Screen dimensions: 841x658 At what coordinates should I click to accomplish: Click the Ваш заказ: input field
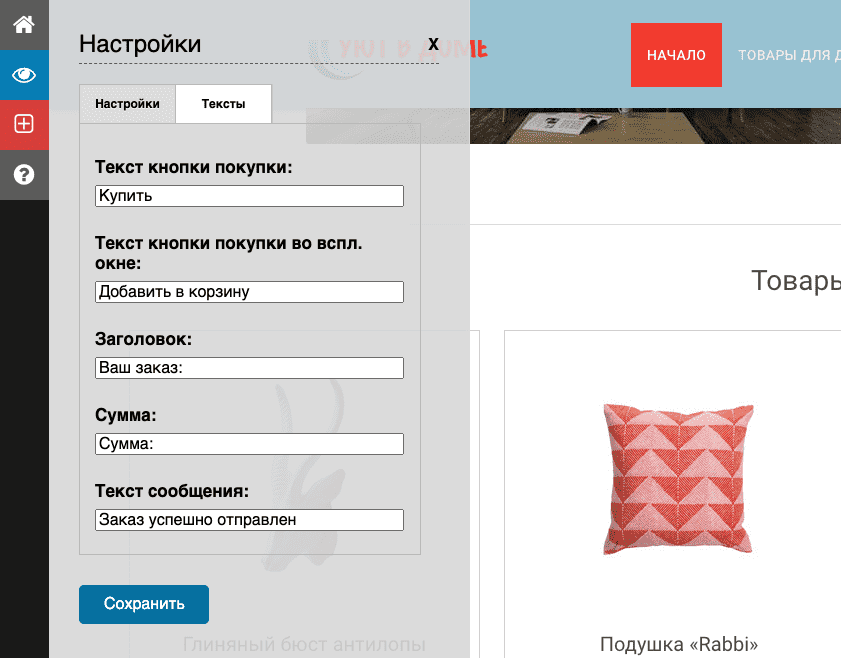(x=249, y=368)
